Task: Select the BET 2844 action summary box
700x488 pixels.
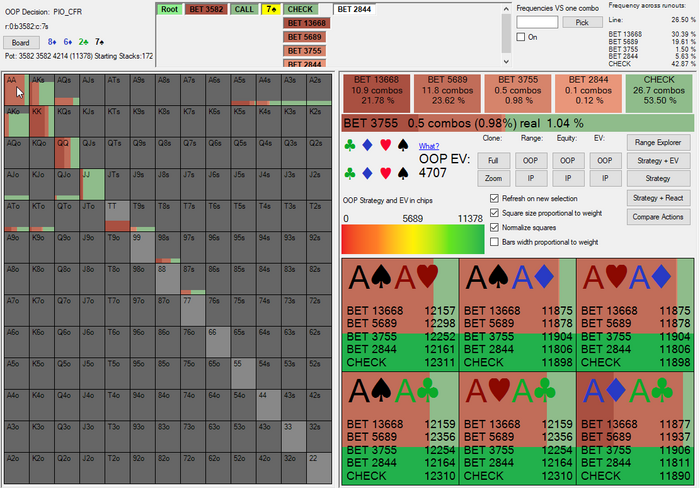Action: [x=588, y=93]
